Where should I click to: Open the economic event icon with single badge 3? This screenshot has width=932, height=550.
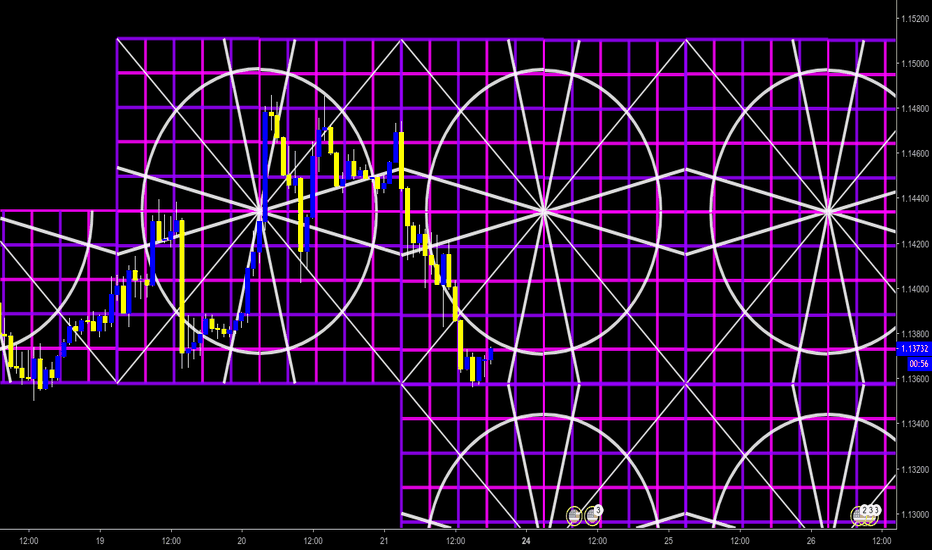pyautogui.click(x=593, y=516)
